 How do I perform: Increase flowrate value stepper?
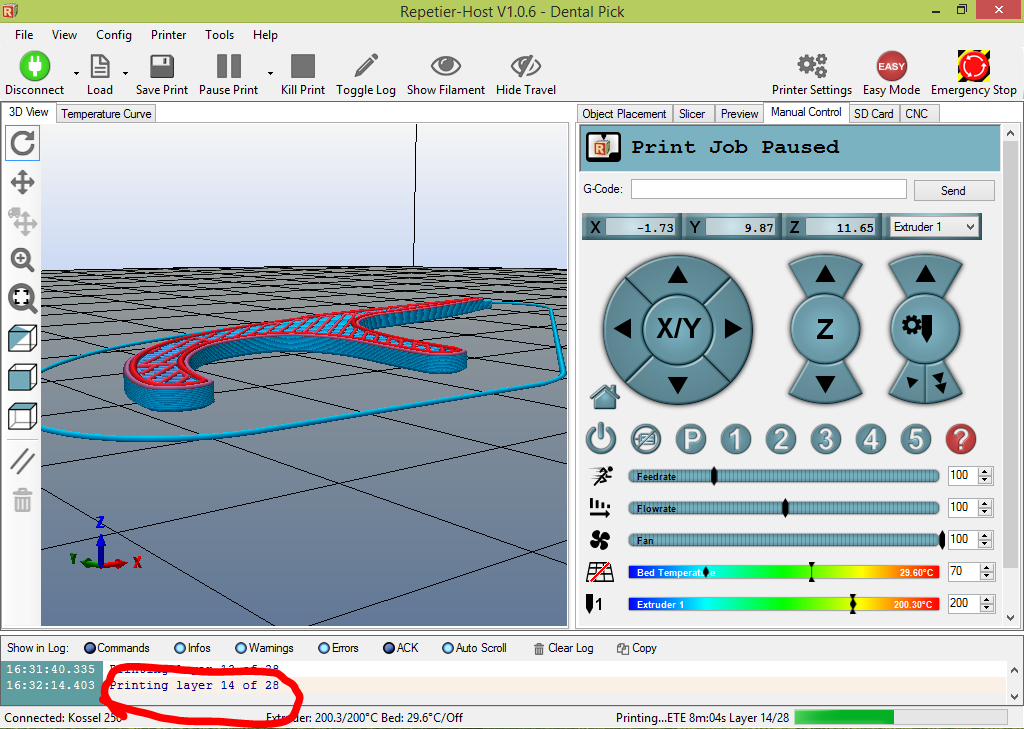[x=985, y=504]
